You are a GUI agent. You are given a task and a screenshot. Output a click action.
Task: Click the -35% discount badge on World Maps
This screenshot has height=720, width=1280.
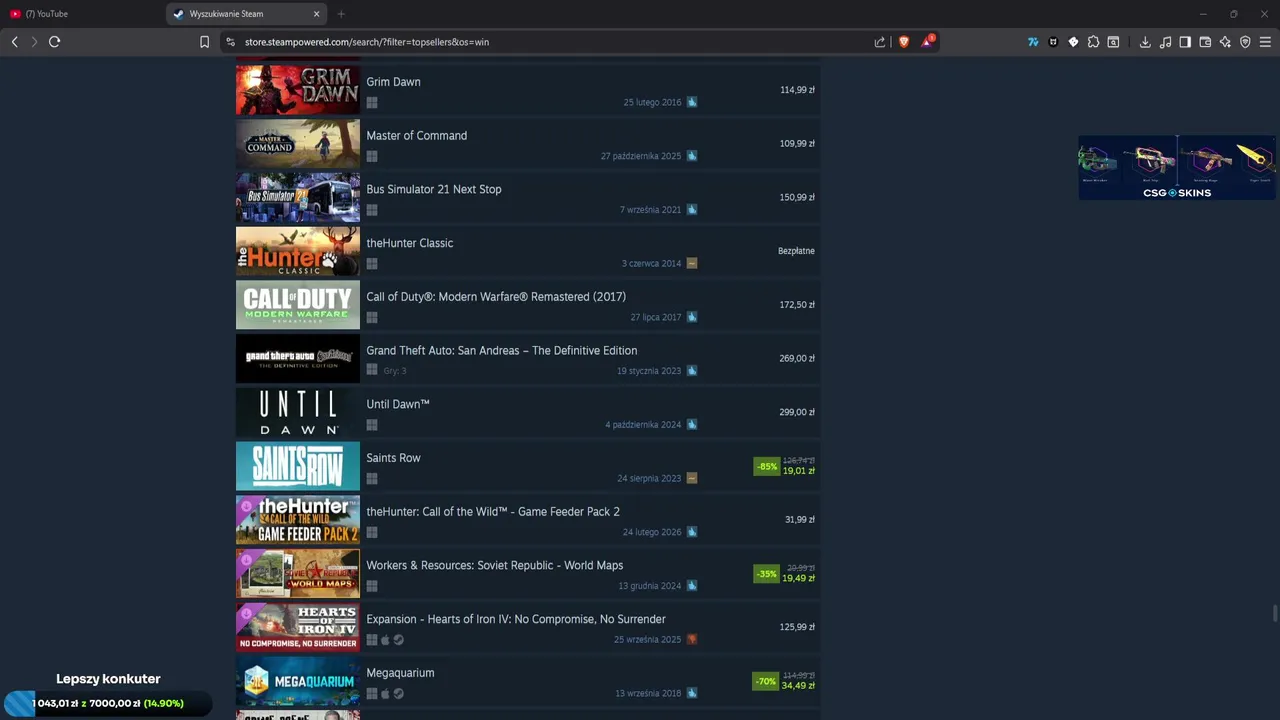(767, 574)
